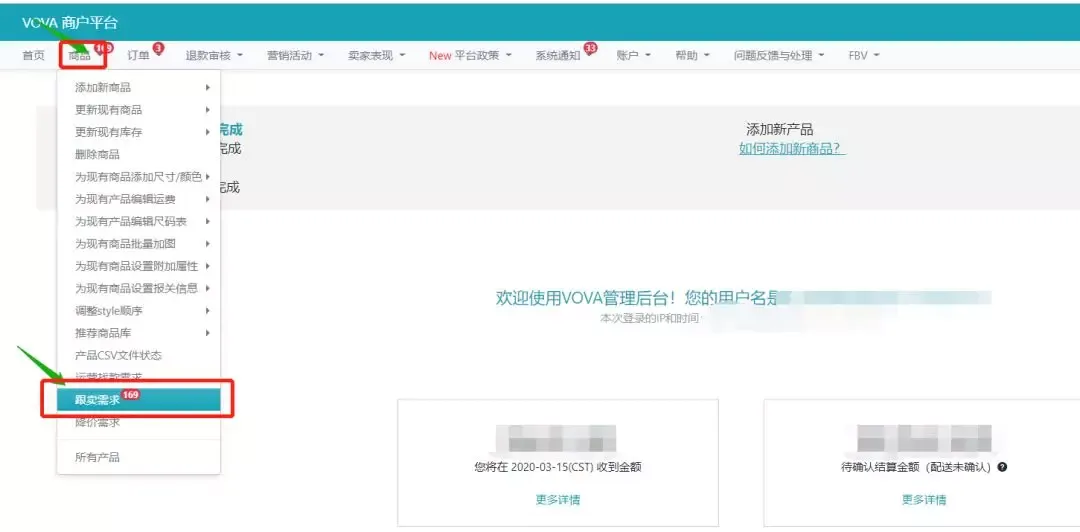Expand the 添加新商品 submenu
Screen dimensions: 1080x532
(138, 88)
